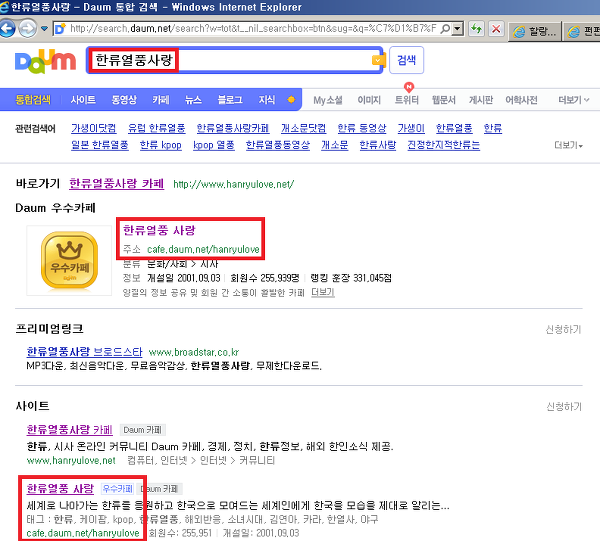Image resolution: width=600 pixels, height=541 pixels.
Task: Select the 뉴스 tab
Action: click(x=193, y=100)
